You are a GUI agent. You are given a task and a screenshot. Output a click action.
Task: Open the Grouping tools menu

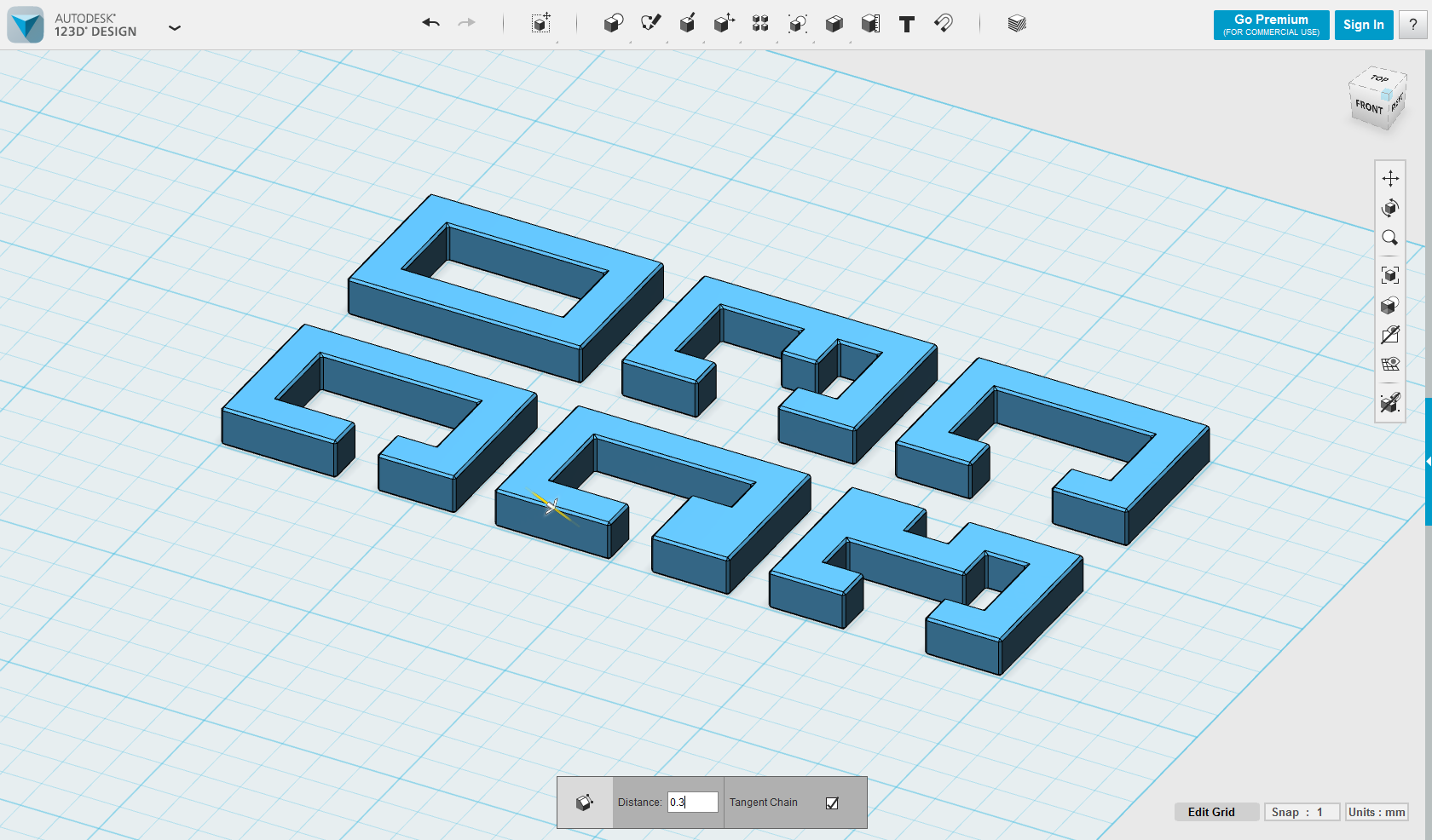pyautogui.click(x=797, y=24)
